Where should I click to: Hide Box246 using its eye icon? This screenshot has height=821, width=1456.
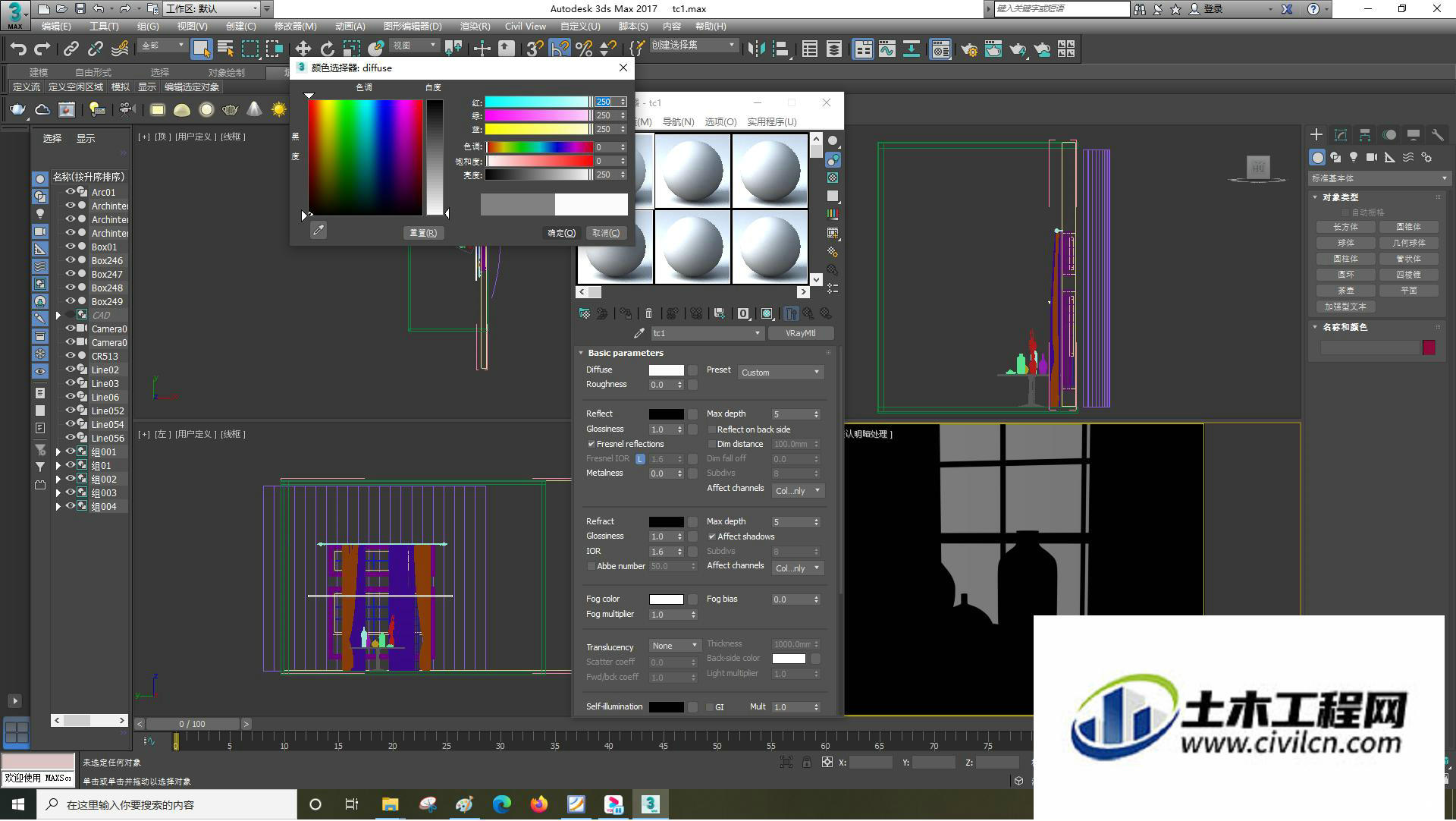pyautogui.click(x=71, y=260)
